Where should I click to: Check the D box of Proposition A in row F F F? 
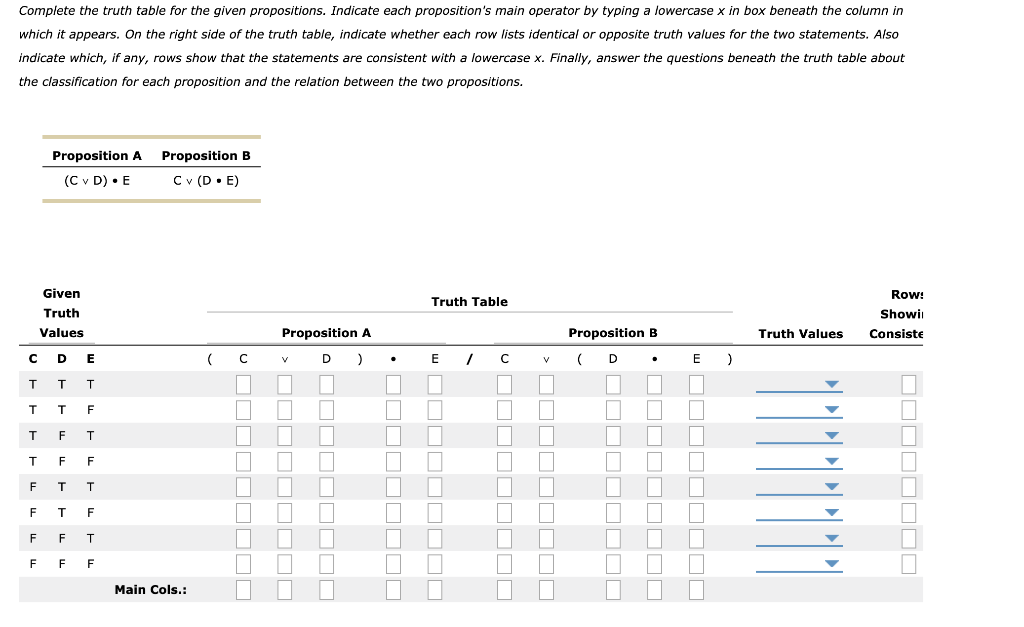coord(325,563)
